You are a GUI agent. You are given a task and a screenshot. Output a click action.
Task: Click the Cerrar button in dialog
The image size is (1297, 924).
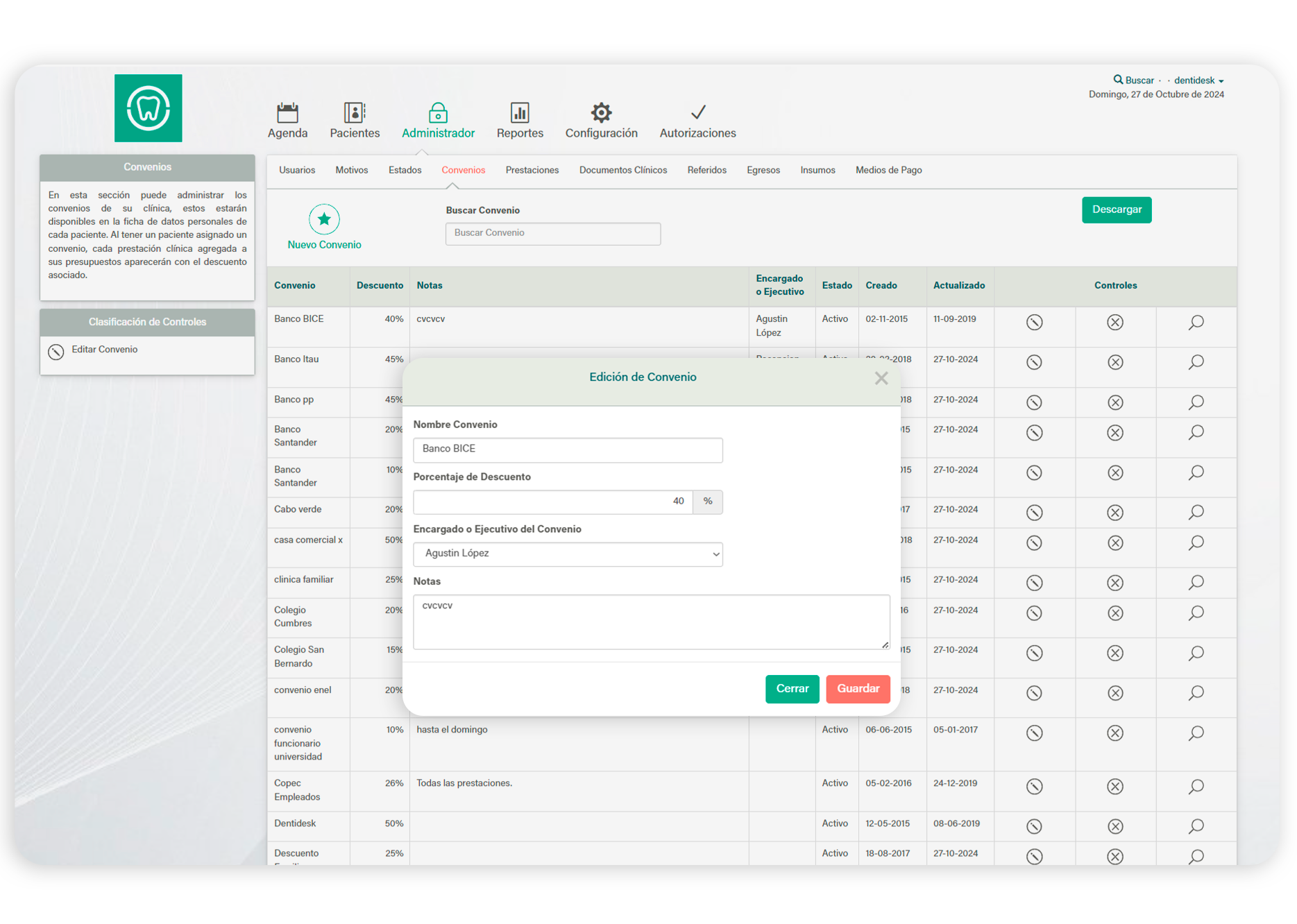792,689
